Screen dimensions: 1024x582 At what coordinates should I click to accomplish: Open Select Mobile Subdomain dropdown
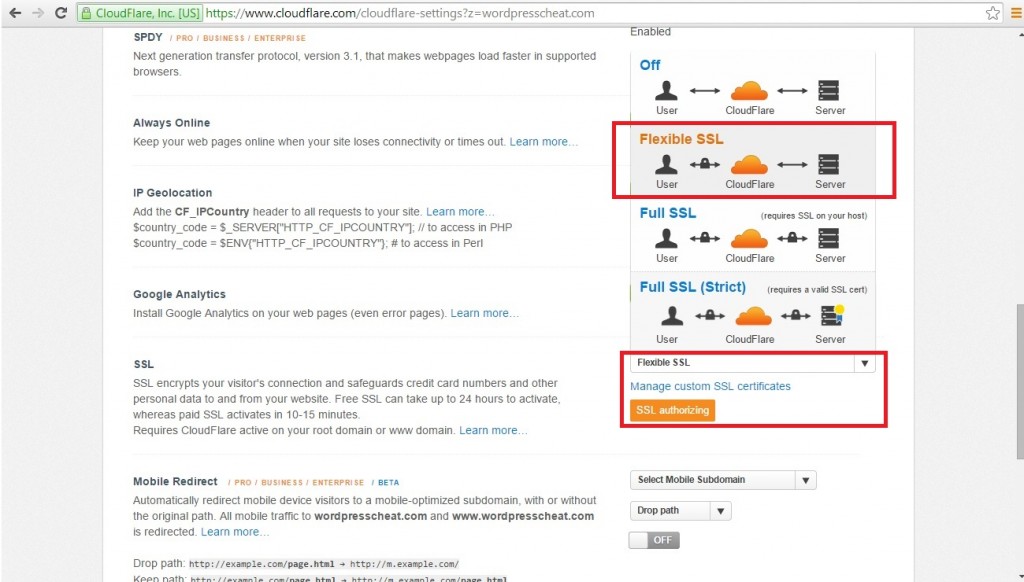tap(723, 479)
